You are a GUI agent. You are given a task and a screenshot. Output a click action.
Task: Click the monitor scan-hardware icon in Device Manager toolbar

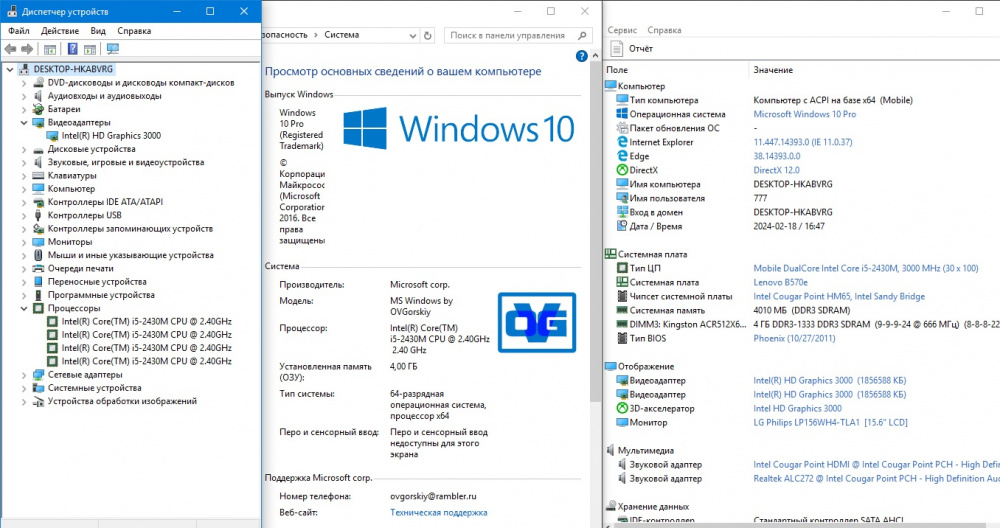coord(113,49)
